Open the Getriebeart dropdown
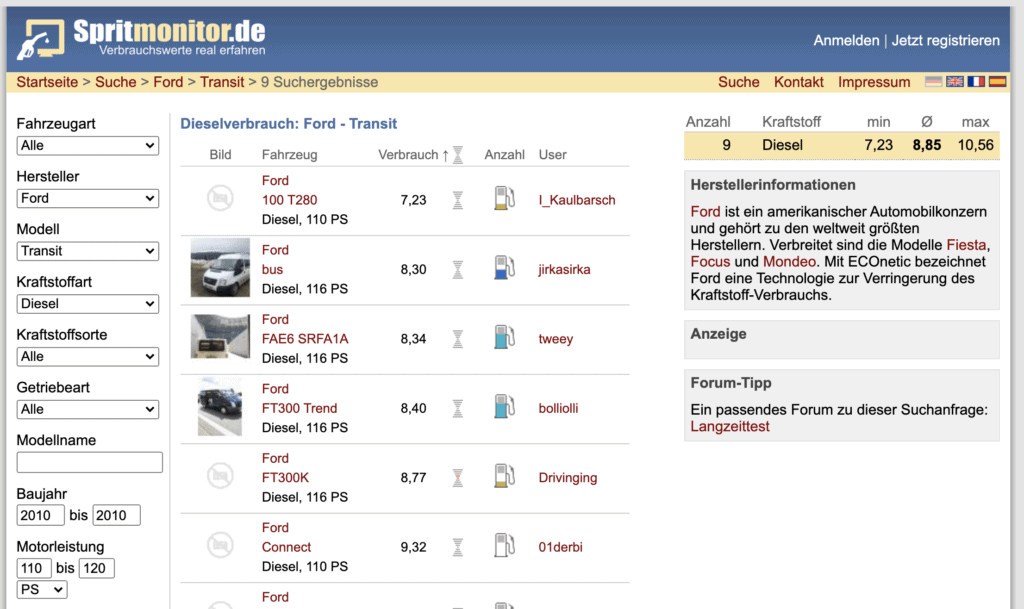 point(88,410)
